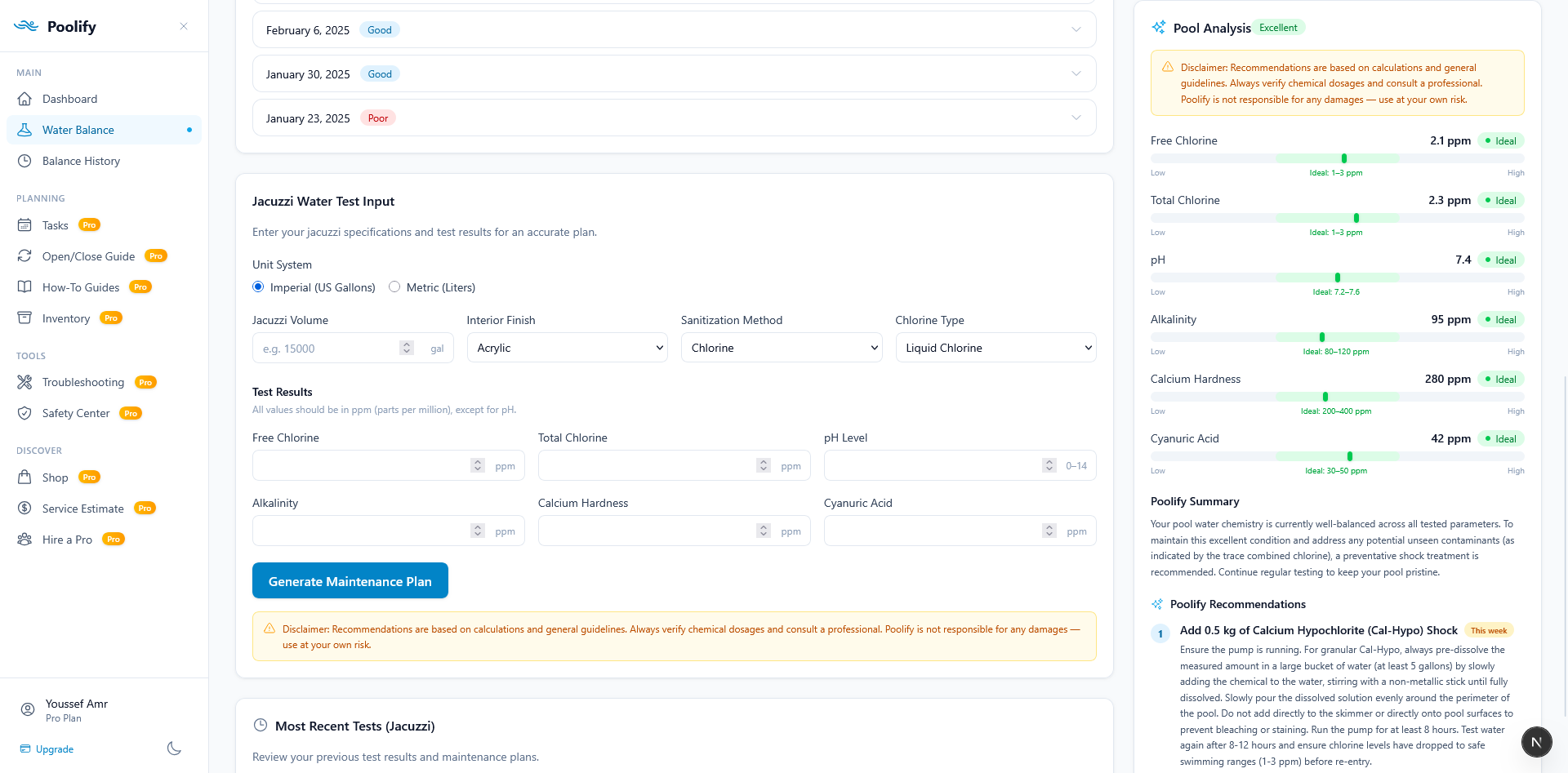Click the Service Estimate dollar icon

pyautogui.click(x=24, y=509)
